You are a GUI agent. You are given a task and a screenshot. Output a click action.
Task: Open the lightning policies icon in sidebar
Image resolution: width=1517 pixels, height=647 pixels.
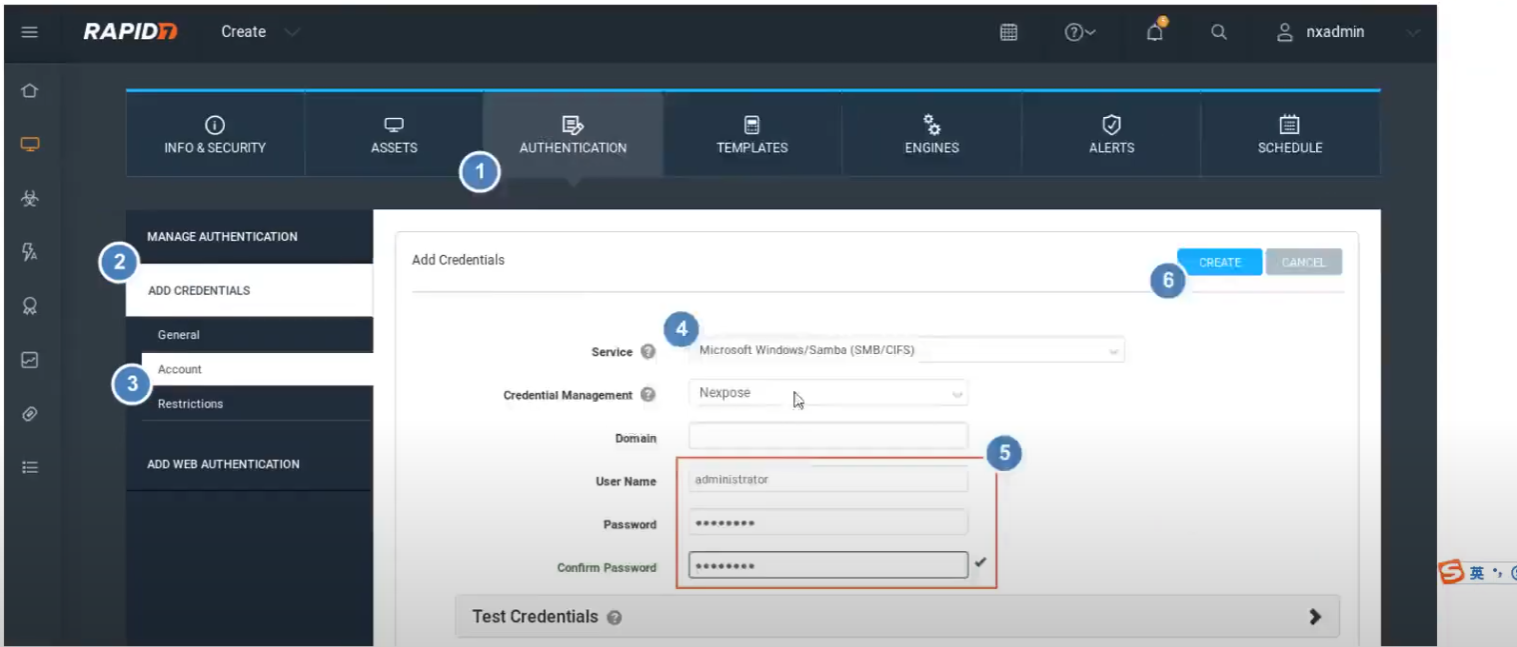[30, 252]
